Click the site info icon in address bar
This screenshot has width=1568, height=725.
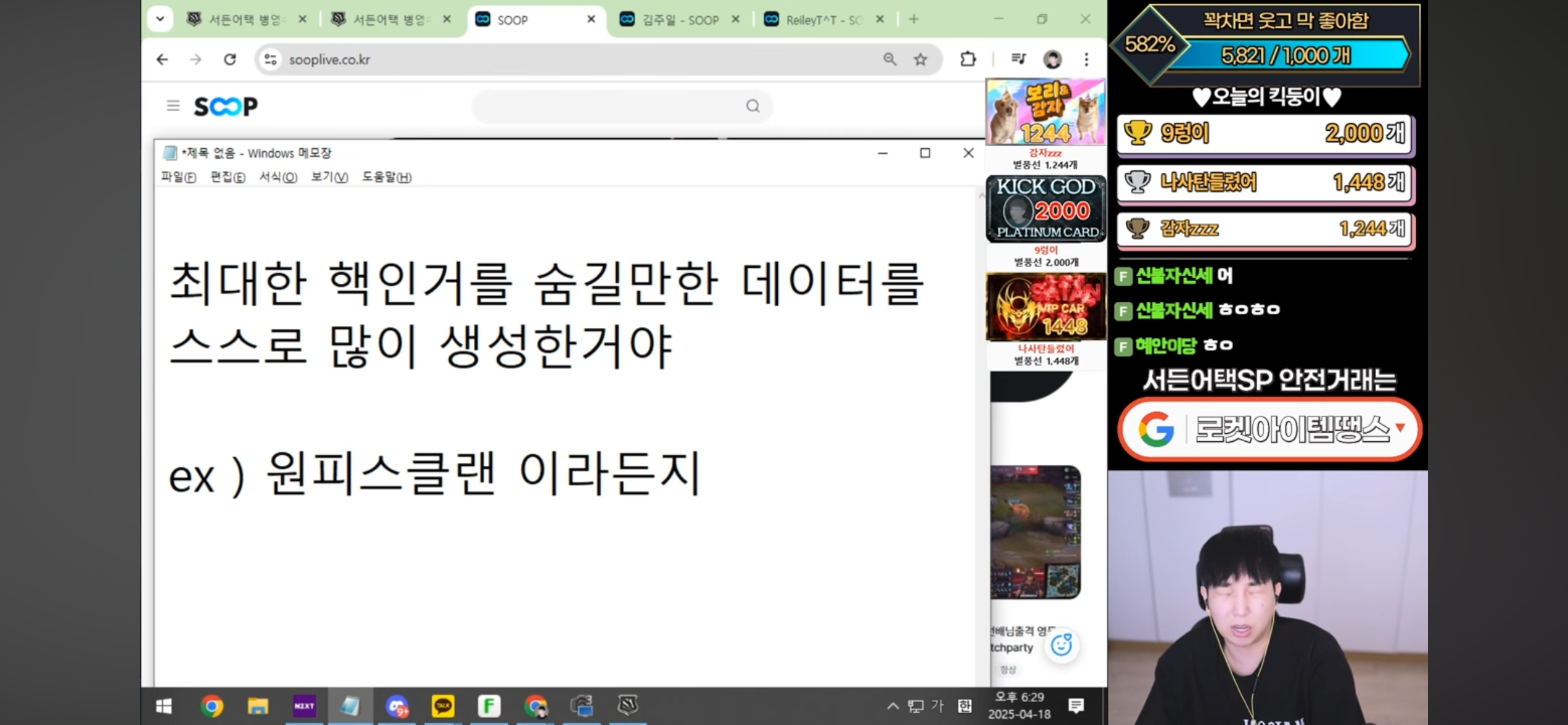(x=271, y=59)
